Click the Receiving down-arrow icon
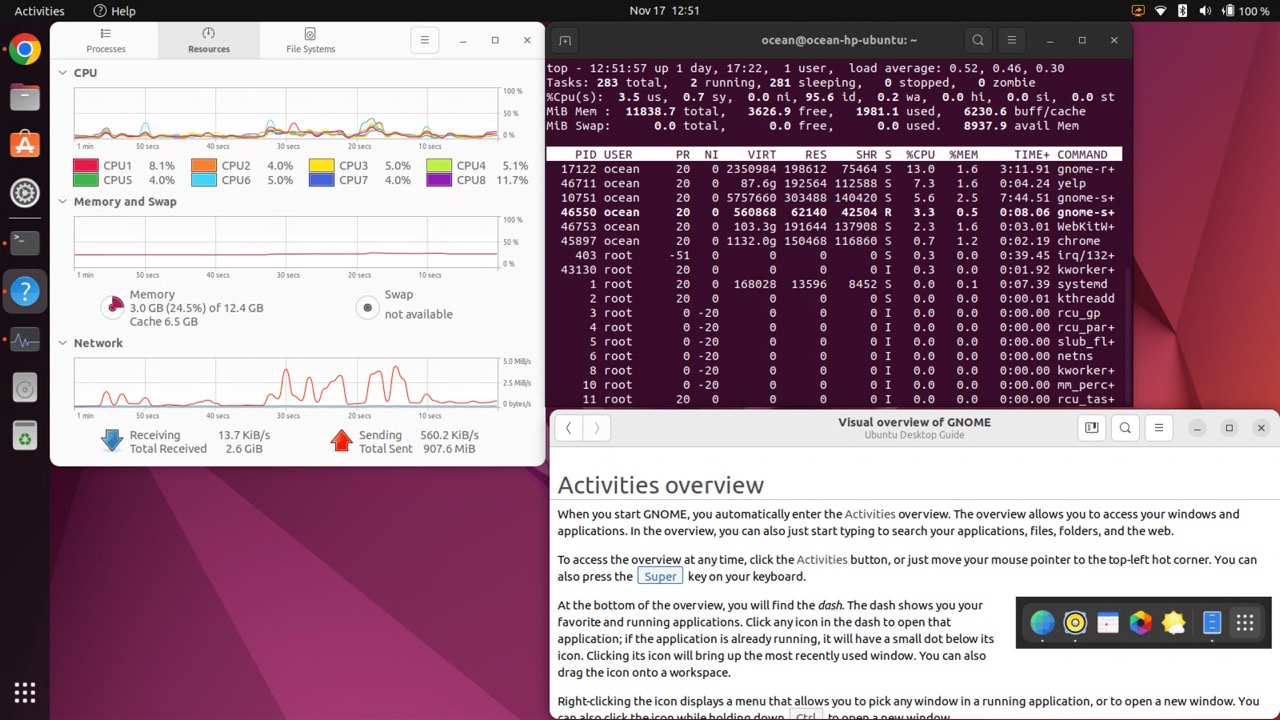1280x720 pixels. tap(112, 441)
